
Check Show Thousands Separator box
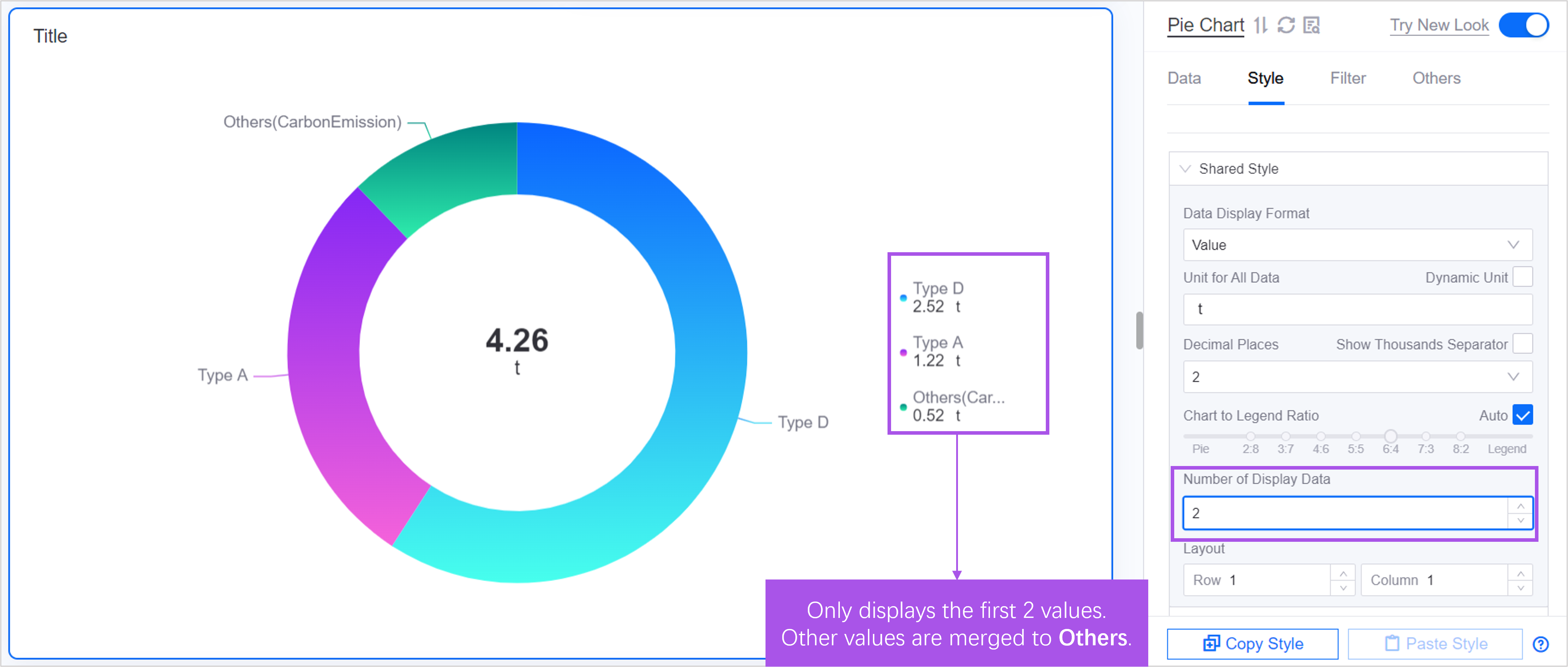[1522, 344]
